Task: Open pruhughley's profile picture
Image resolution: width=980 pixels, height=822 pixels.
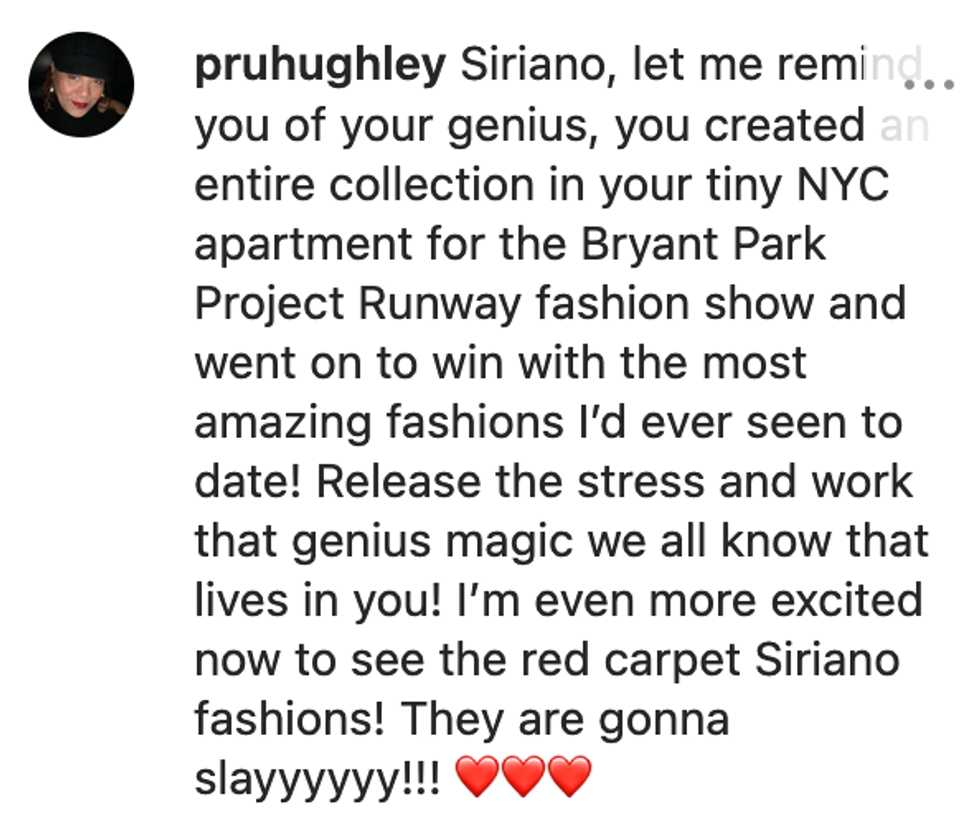Action: pyautogui.click(x=81, y=84)
